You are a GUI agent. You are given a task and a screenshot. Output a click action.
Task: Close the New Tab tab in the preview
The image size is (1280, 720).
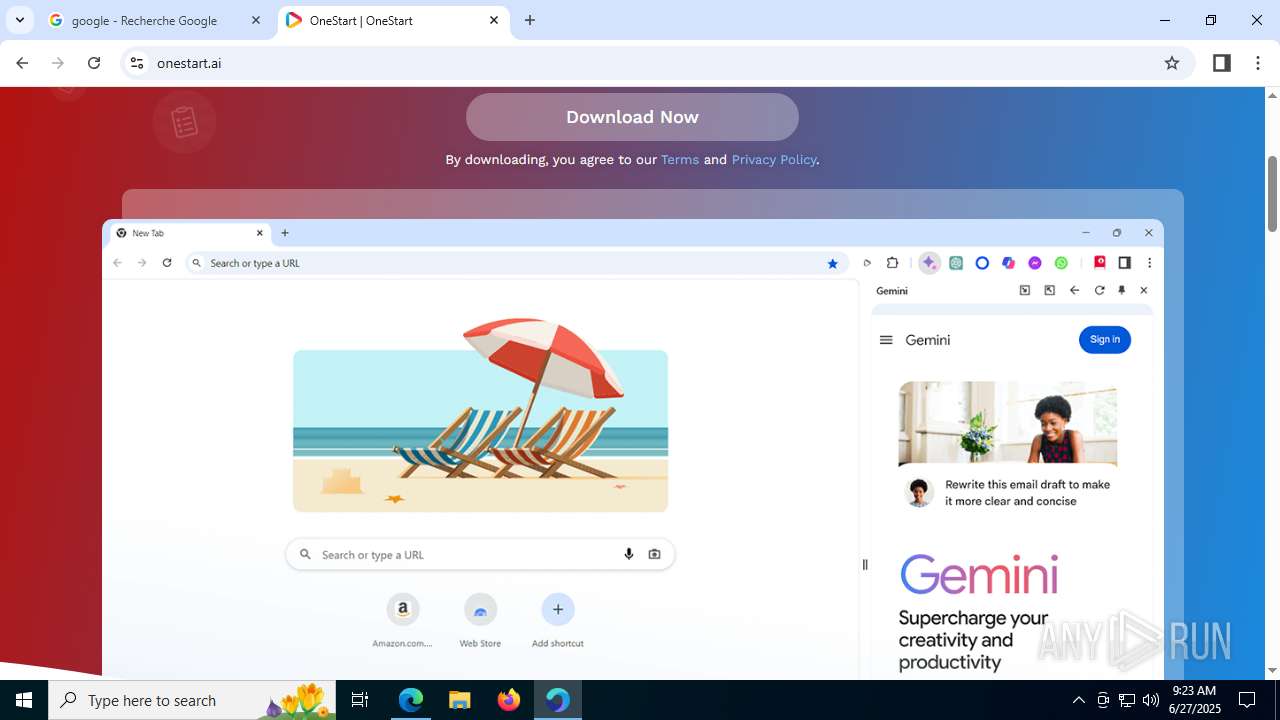coord(260,233)
